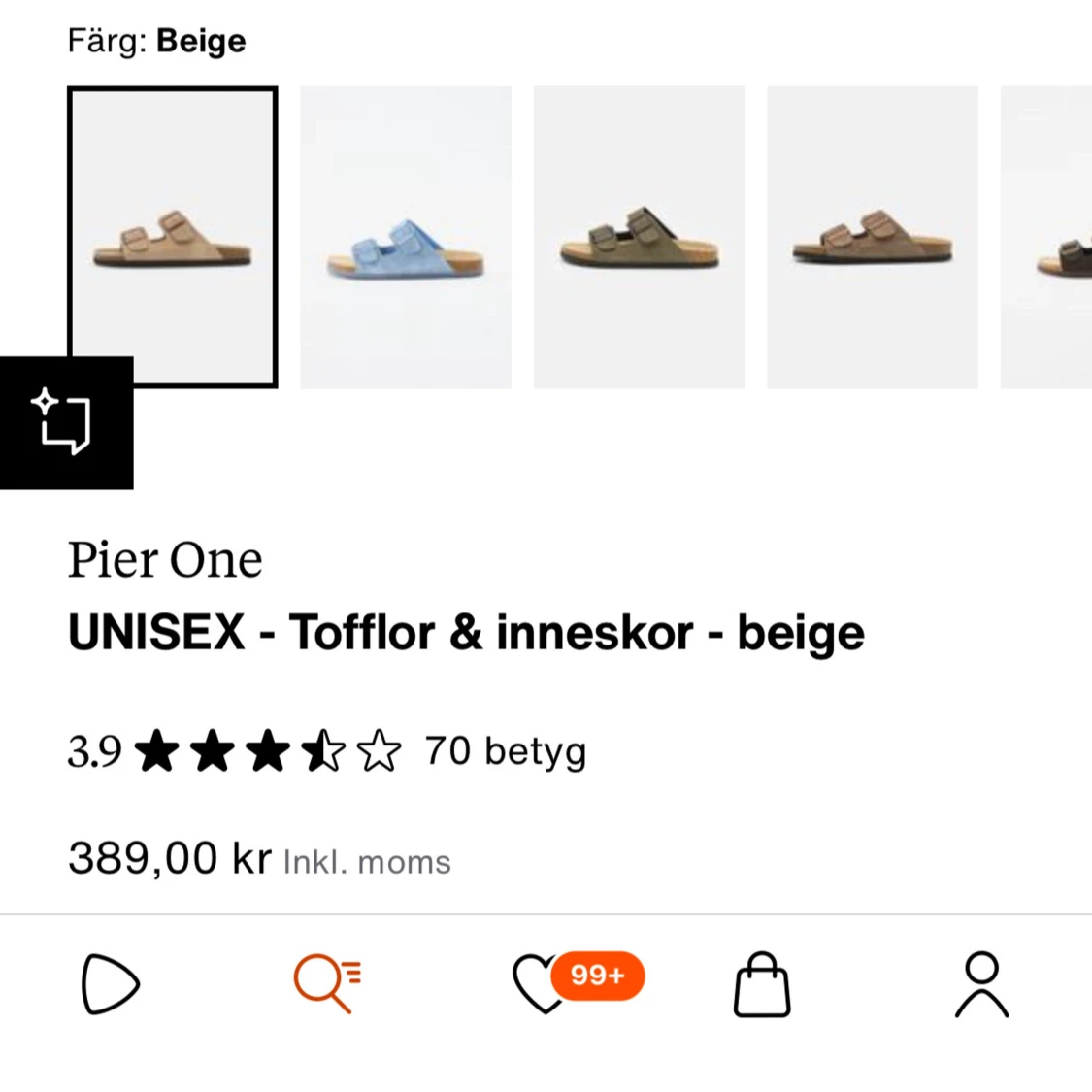This screenshot has height=1092, width=1092.
Task: Open the Pier One brand link
Action: [165, 560]
